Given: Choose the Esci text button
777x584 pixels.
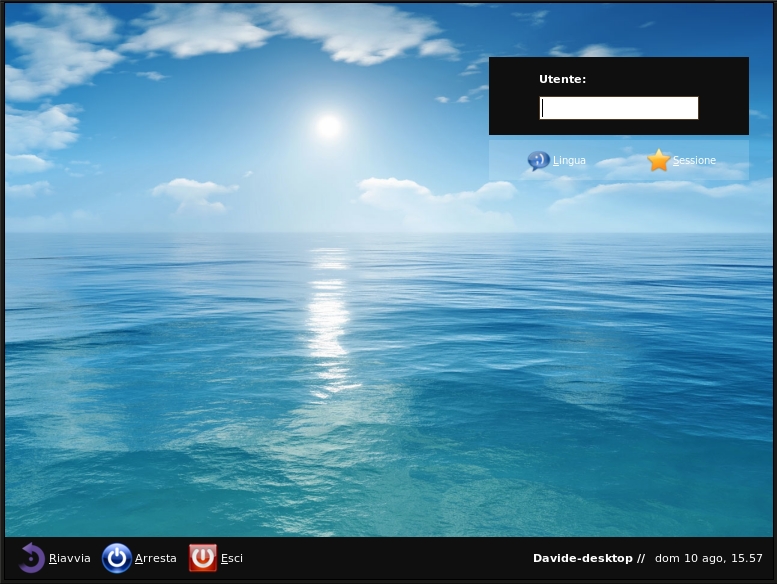Looking at the screenshot, I should 232,558.
